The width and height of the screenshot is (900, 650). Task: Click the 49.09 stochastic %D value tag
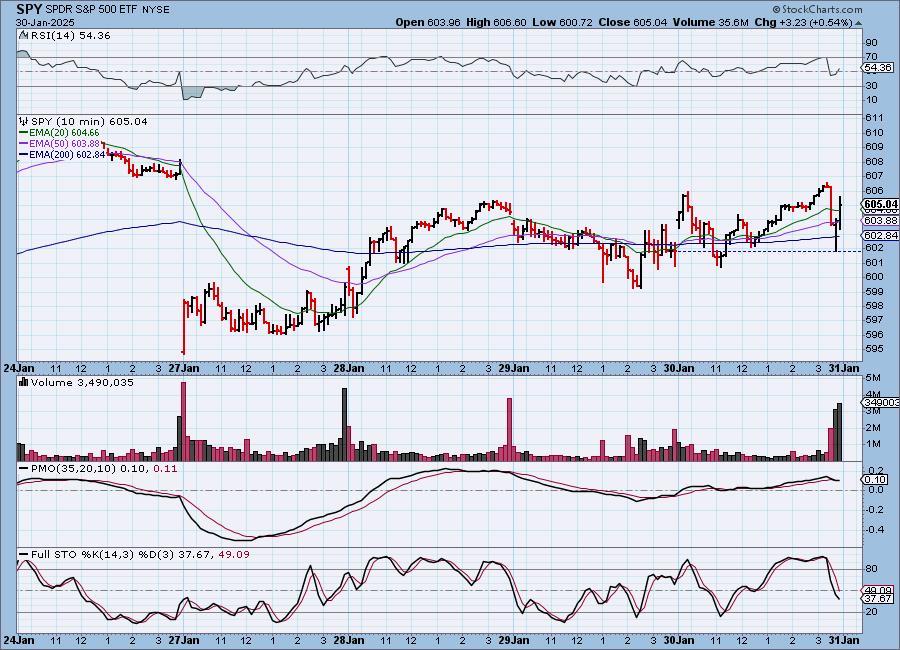pos(879,590)
